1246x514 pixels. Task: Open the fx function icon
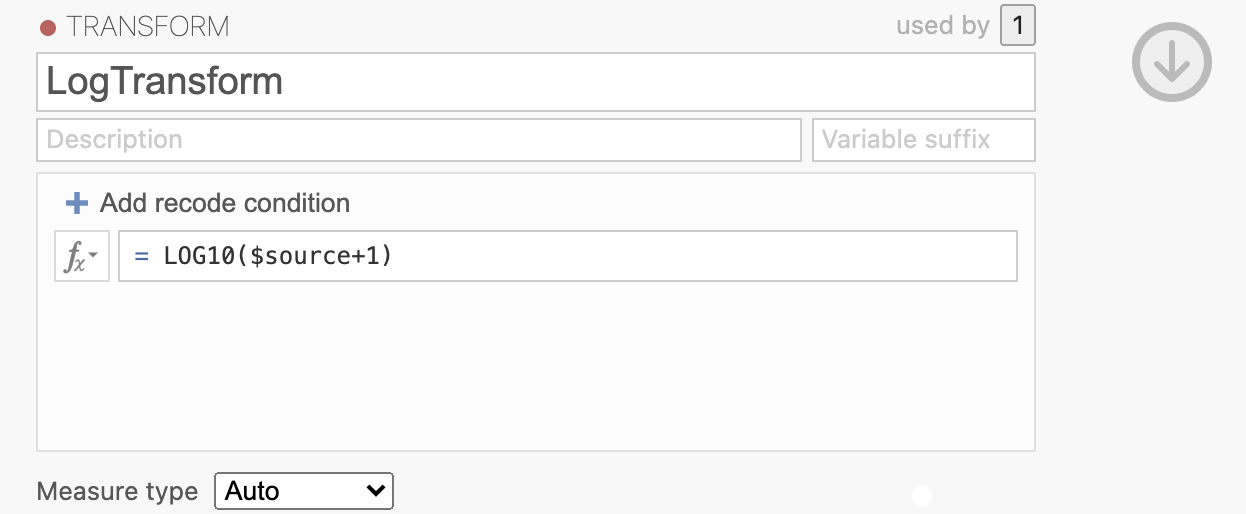click(x=82, y=256)
